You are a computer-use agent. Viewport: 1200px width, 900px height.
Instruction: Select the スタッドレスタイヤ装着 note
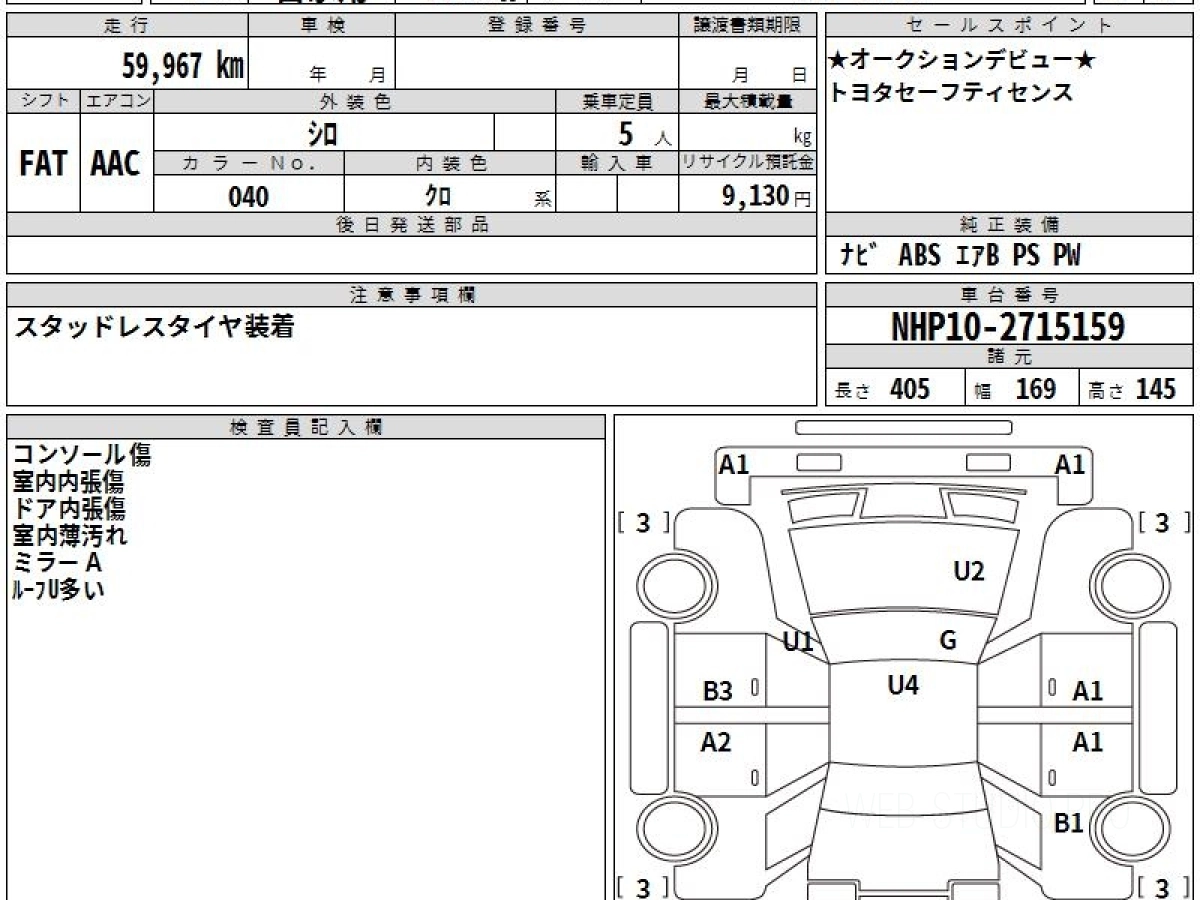pos(153,326)
